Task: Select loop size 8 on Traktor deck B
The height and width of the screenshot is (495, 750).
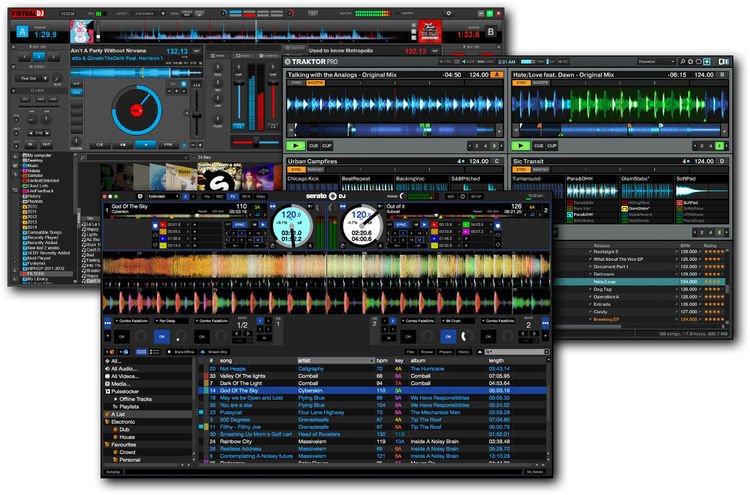Action: click(719, 146)
